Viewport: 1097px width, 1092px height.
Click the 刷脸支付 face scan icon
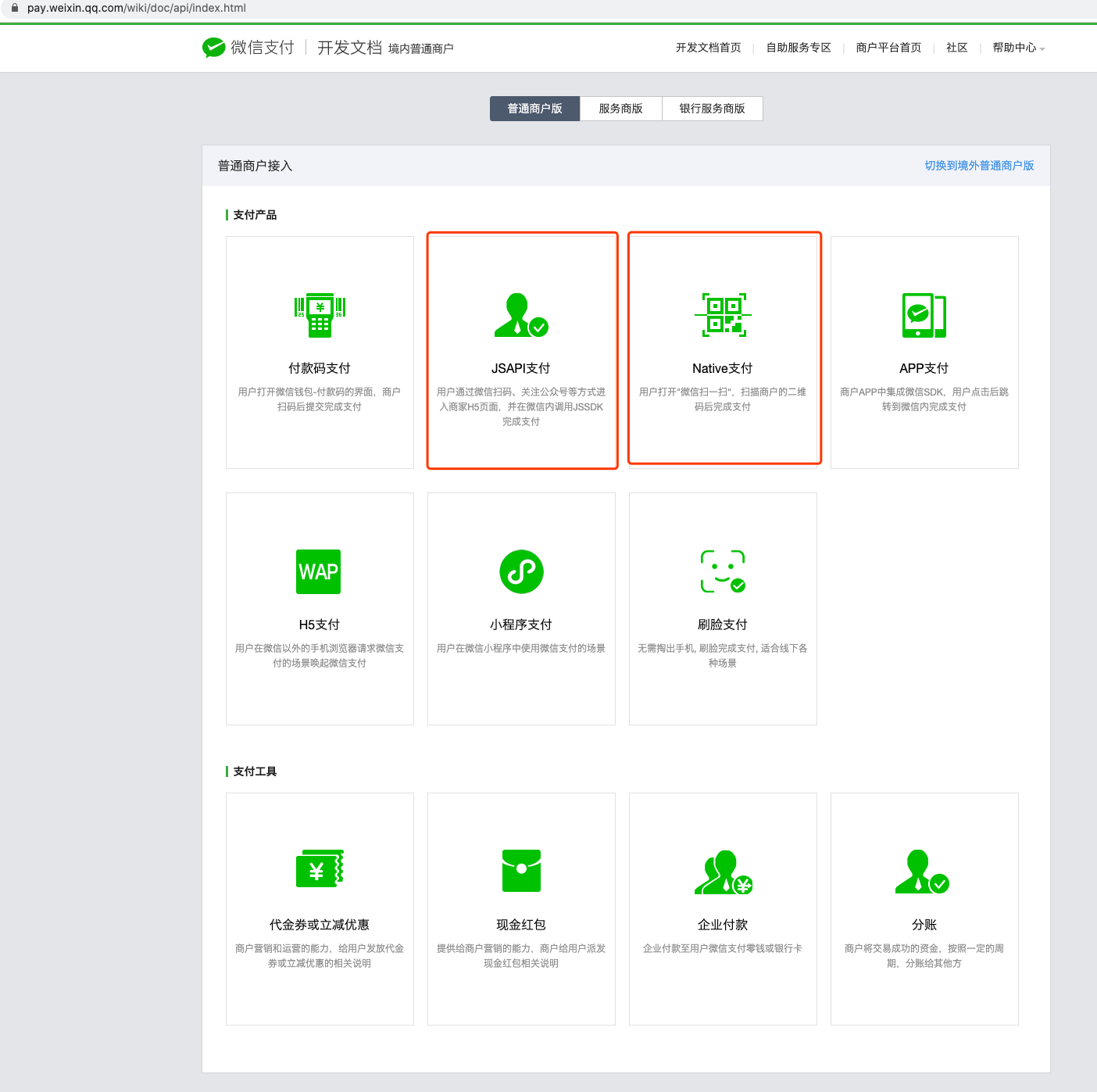pyautogui.click(x=723, y=571)
